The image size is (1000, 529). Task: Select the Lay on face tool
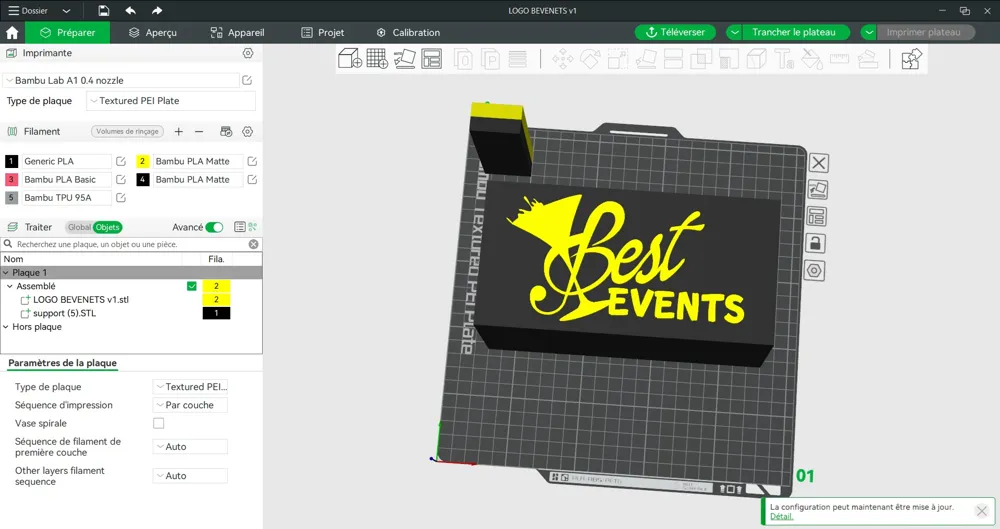click(645, 59)
